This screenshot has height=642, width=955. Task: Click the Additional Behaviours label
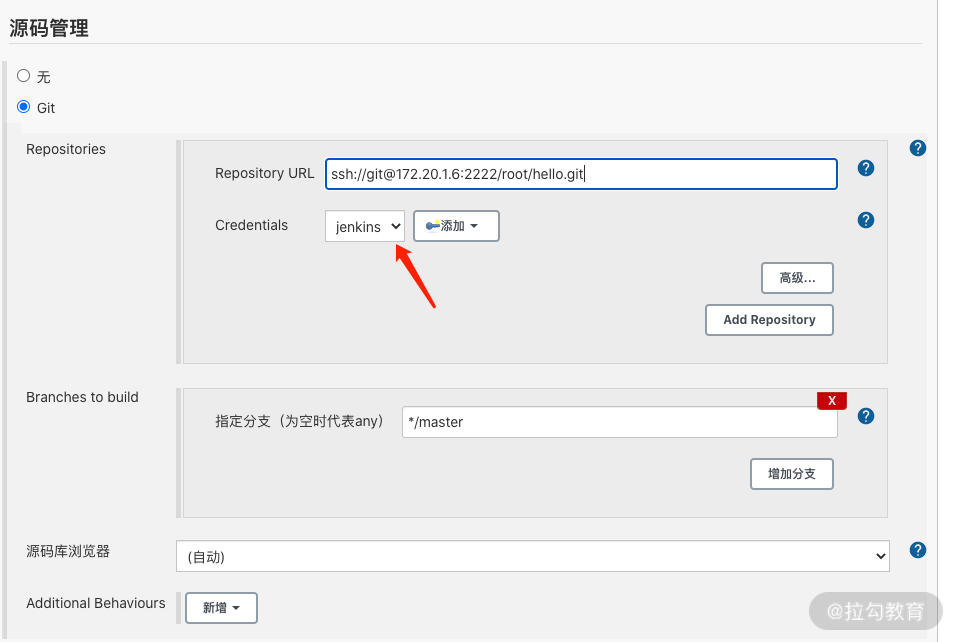(x=96, y=603)
